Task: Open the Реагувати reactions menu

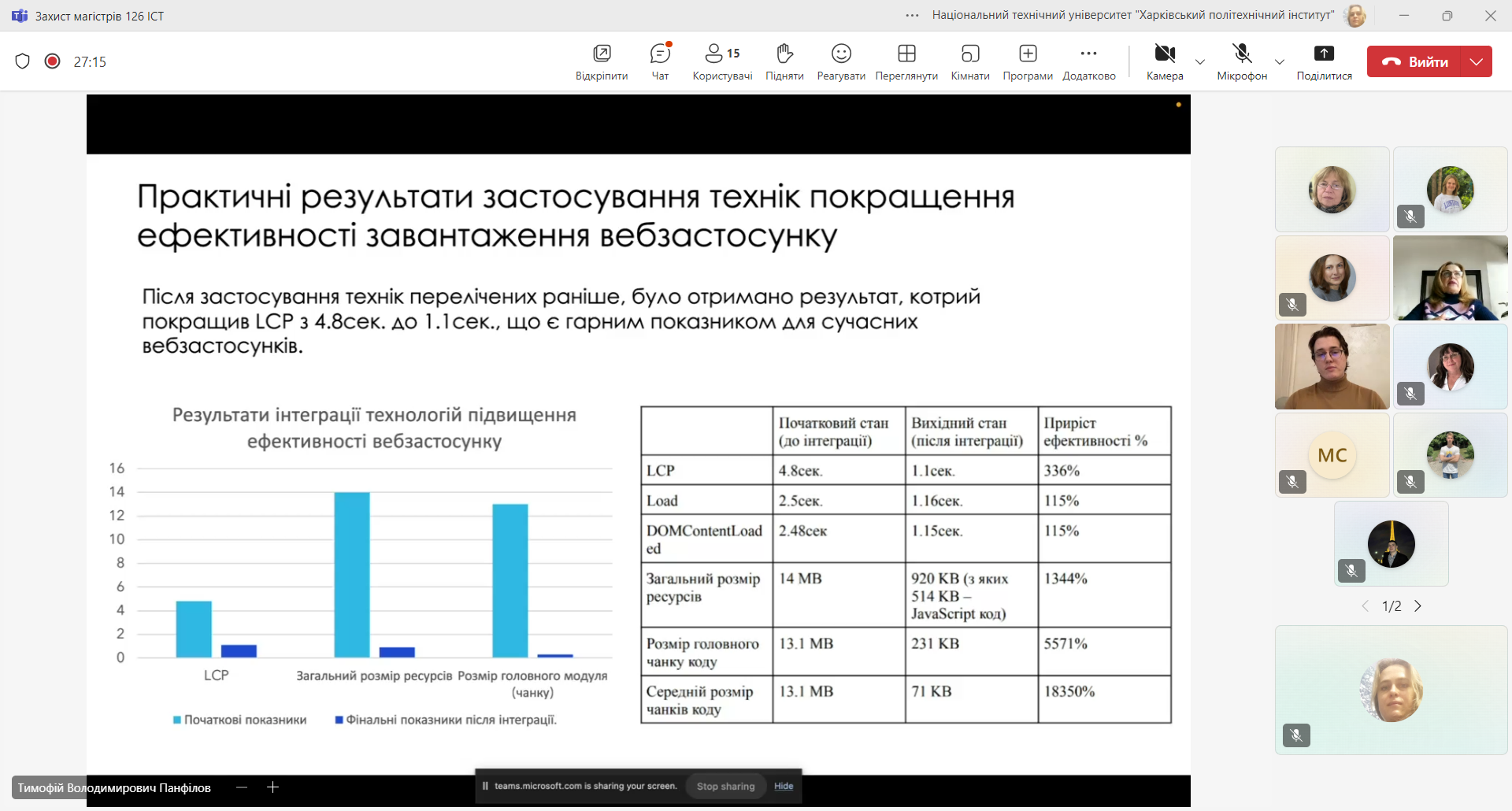Action: coord(841,61)
